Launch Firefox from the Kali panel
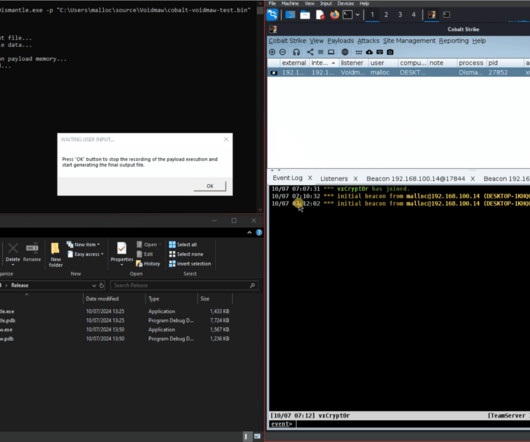 [x=334, y=15]
